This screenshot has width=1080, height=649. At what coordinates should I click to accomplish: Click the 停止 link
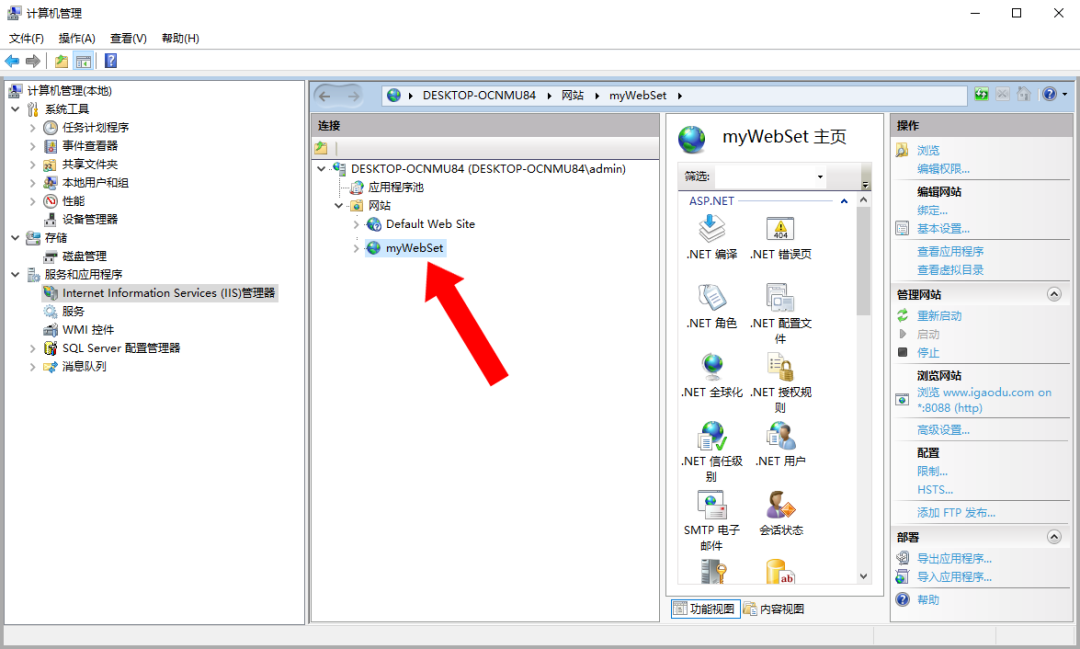tap(928, 353)
